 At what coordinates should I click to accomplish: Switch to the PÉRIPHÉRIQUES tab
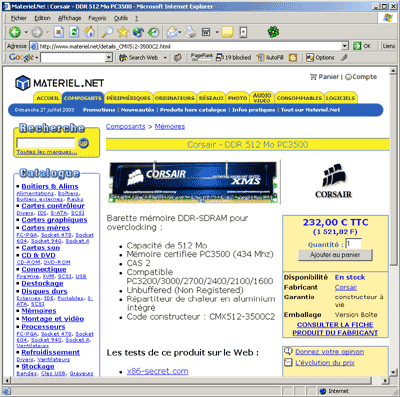point(128,98)
